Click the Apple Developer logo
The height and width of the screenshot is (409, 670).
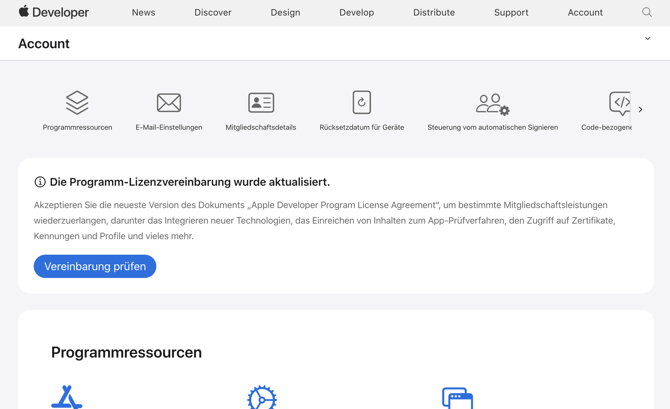click(x=54, y=12)
